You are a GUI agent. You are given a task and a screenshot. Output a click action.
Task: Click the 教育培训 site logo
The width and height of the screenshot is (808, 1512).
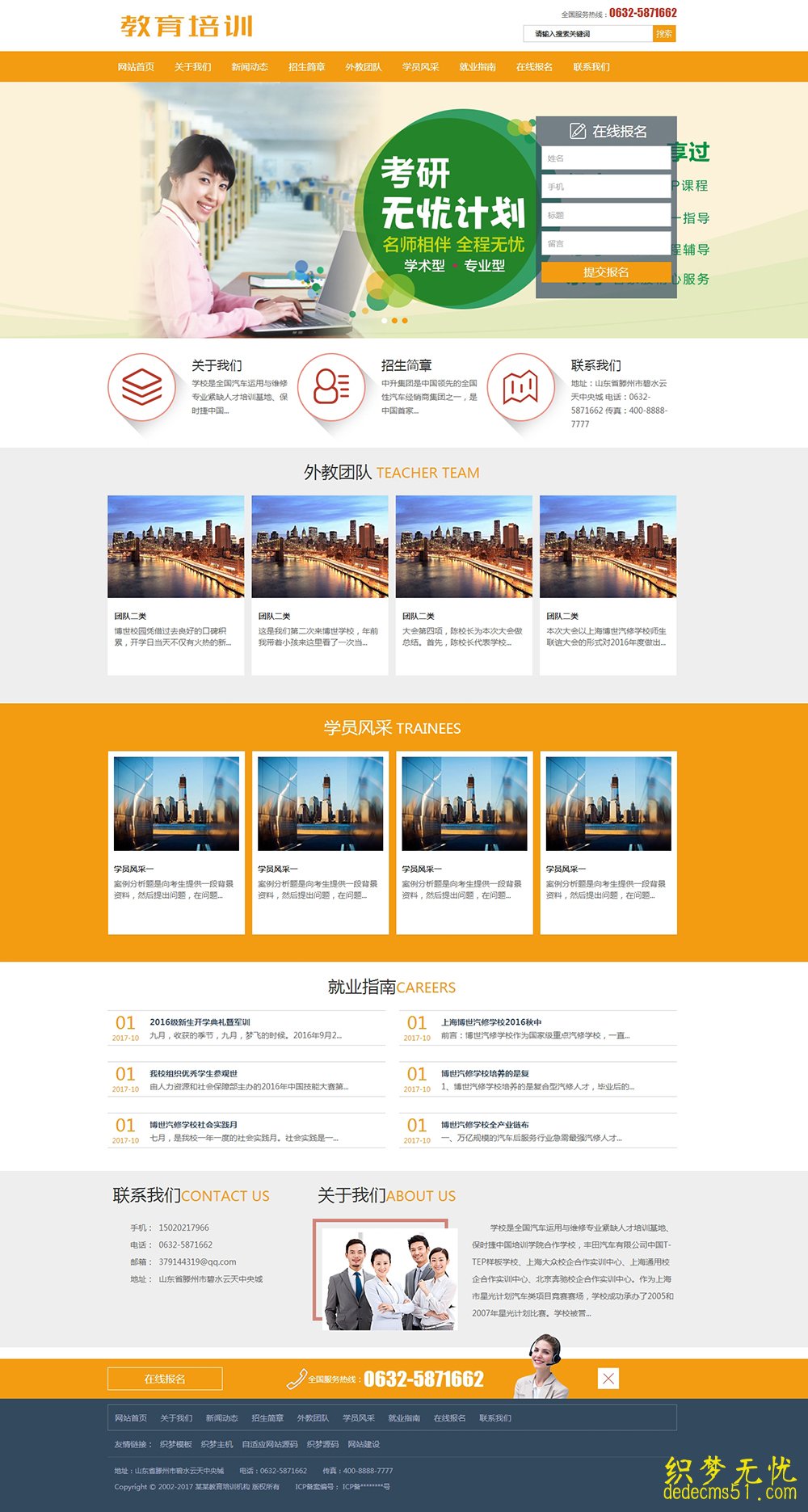coord(187,26)
